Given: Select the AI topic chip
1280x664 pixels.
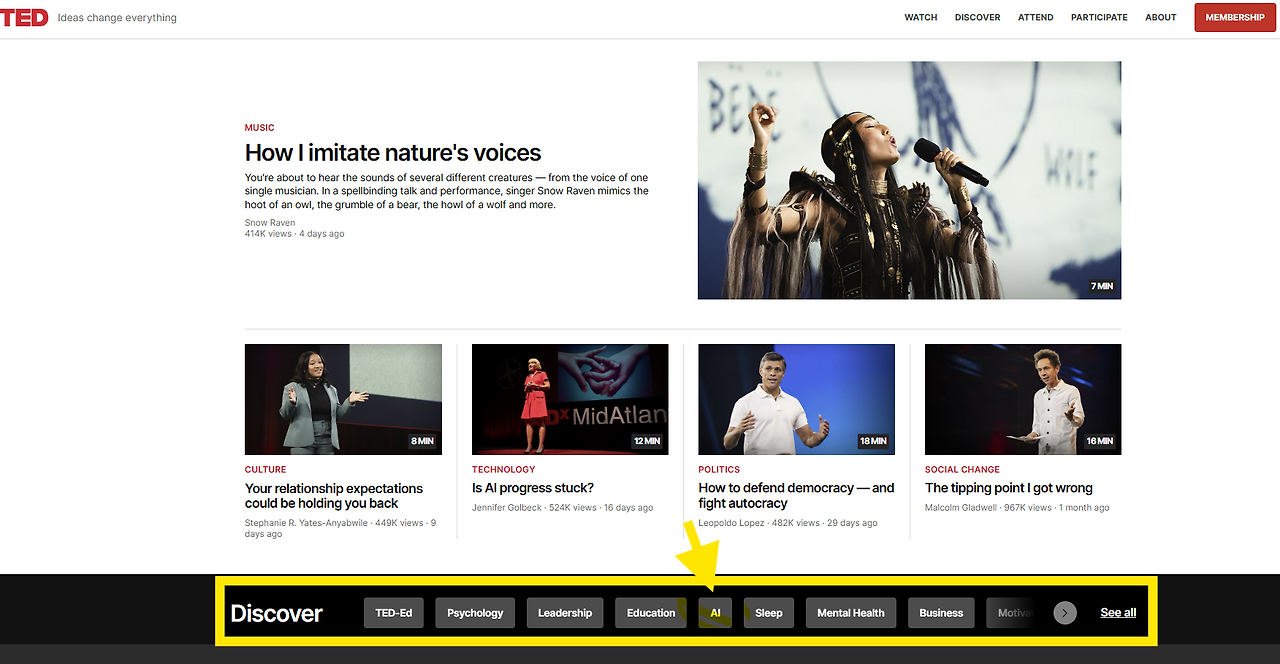Looking at the screenshot, I should pyautogui.click(x=715, y=613).
